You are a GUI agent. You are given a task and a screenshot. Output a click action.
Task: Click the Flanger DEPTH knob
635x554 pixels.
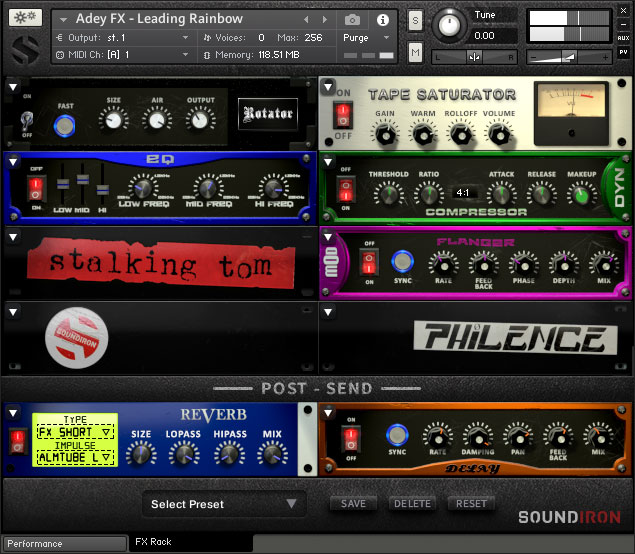tap(564, 265)
